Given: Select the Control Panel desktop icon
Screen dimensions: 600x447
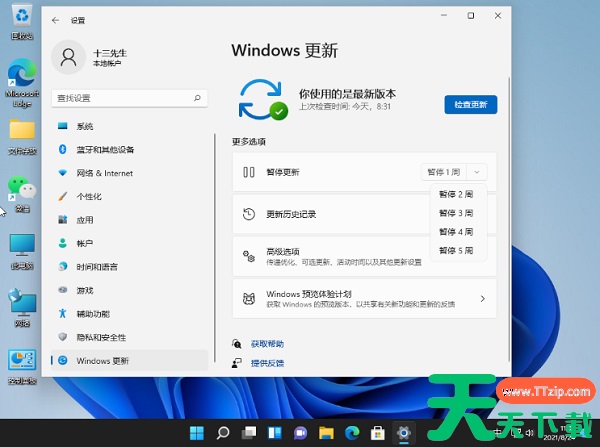Looking at the screenshot, I should [22, 367].
